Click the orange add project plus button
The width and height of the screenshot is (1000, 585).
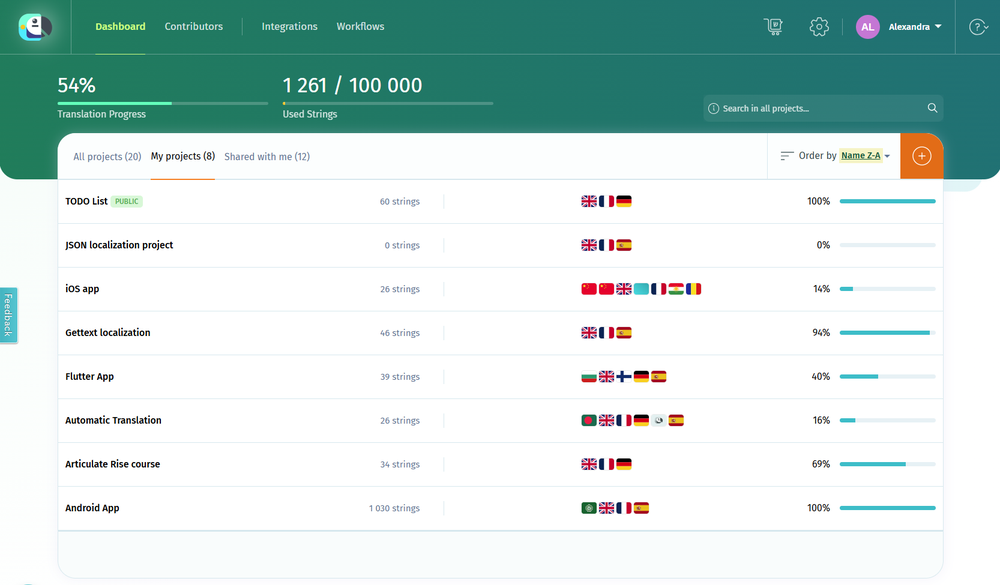(x=922, y=156)
